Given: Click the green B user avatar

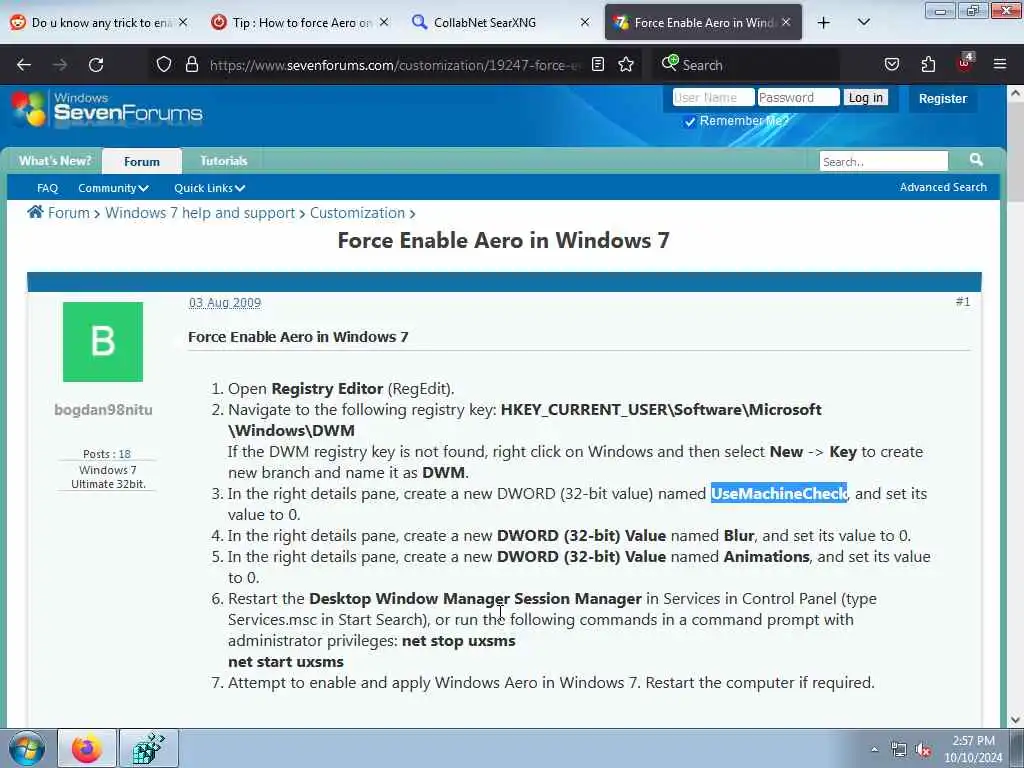Looking at the screenshot, I should 103,342.
